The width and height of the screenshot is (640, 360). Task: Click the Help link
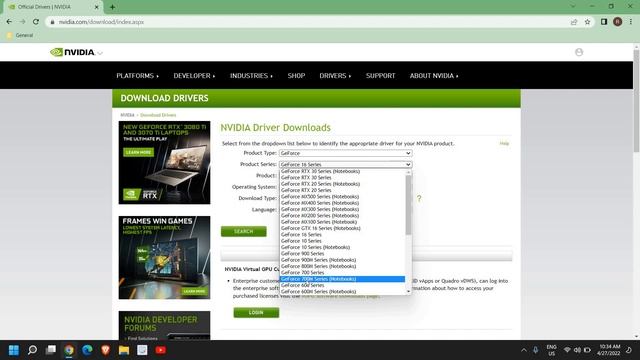pos(504,144)
